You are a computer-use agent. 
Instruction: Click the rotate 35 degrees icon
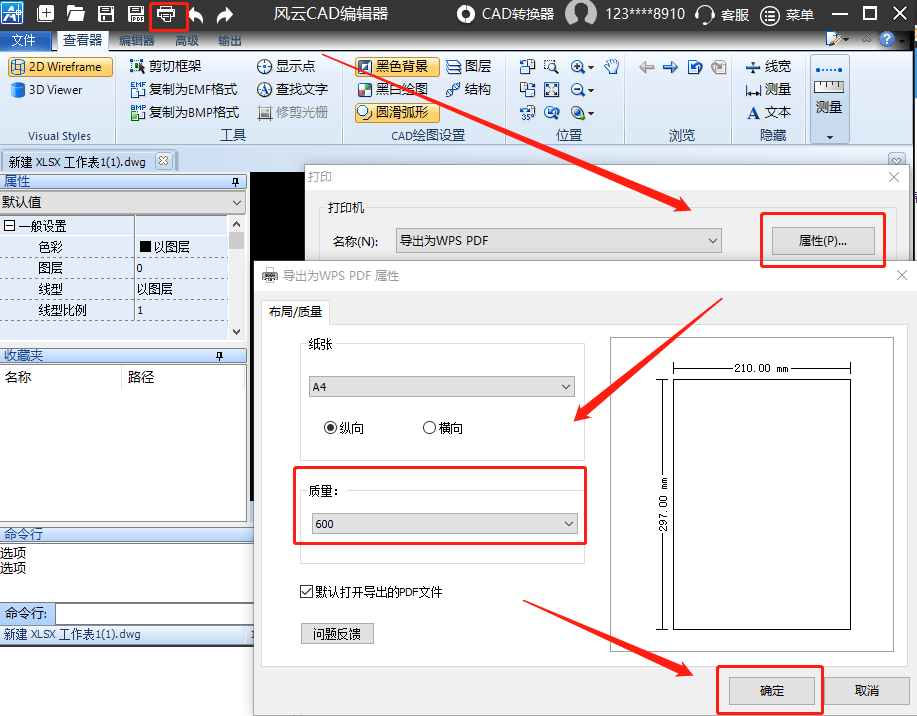pos(528,112)
